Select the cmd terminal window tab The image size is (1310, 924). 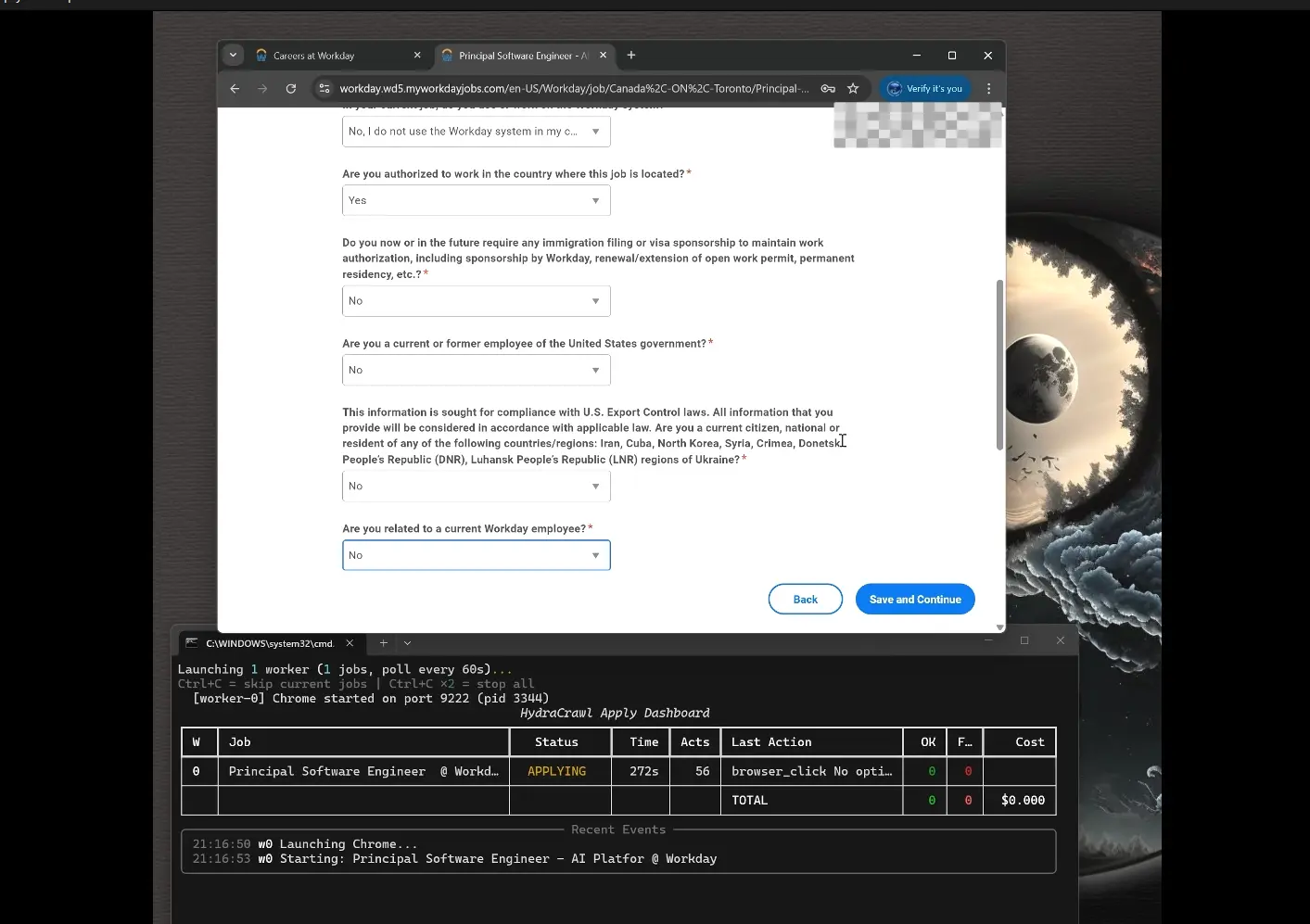click(269, 642)
